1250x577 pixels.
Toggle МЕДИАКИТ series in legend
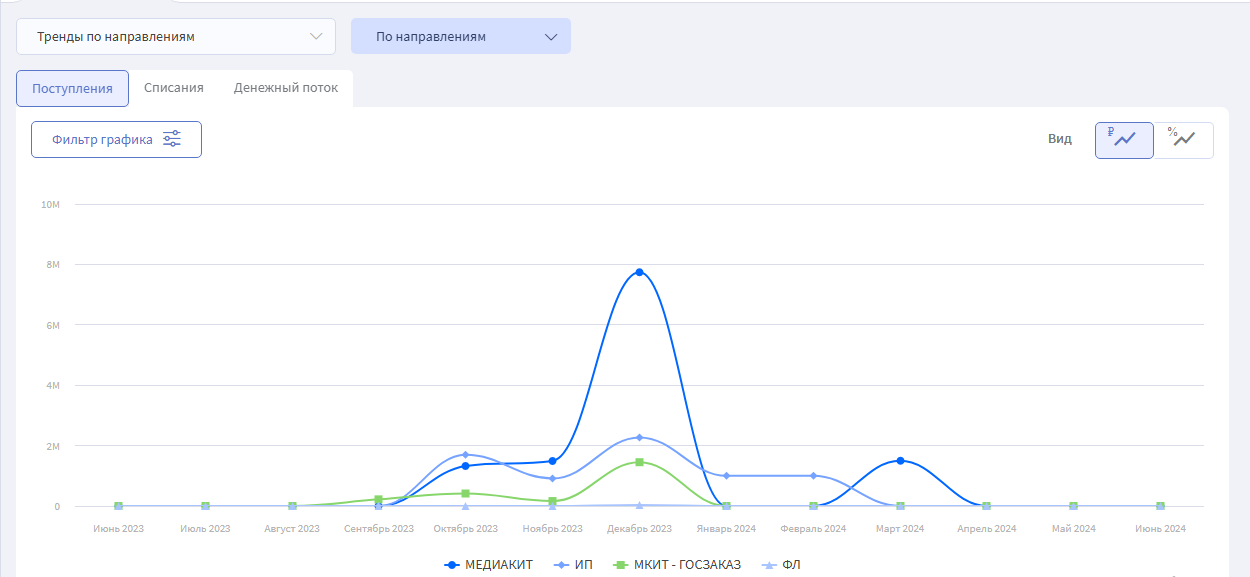tap(488, 565)
